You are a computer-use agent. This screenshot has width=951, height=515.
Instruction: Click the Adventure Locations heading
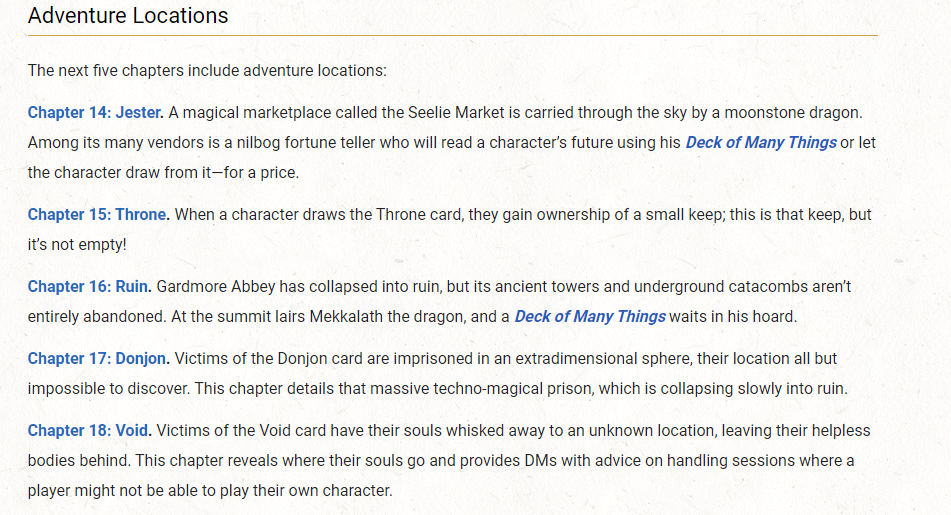128,16
